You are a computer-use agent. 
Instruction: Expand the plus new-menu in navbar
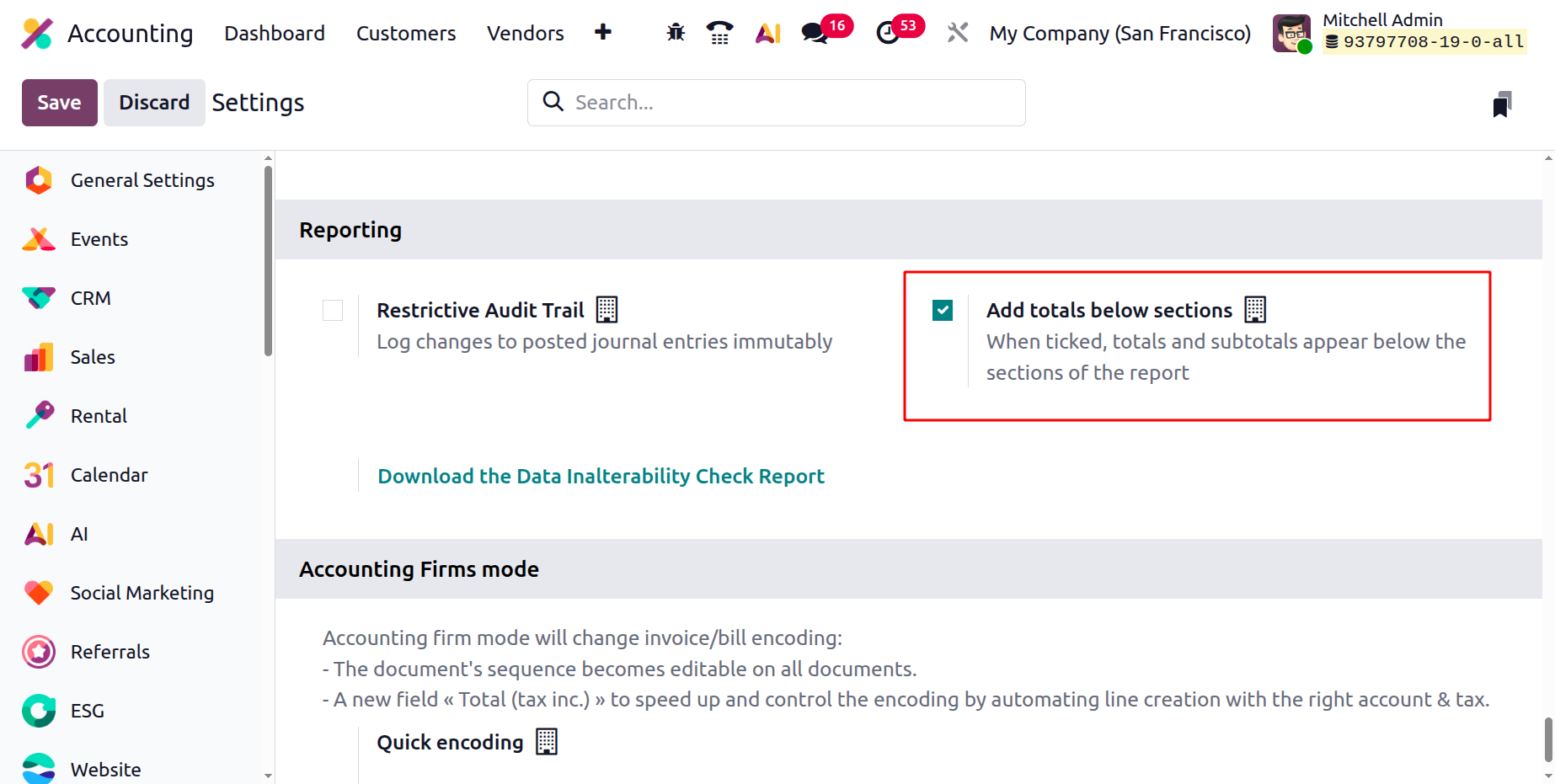[x=603, y=33]
